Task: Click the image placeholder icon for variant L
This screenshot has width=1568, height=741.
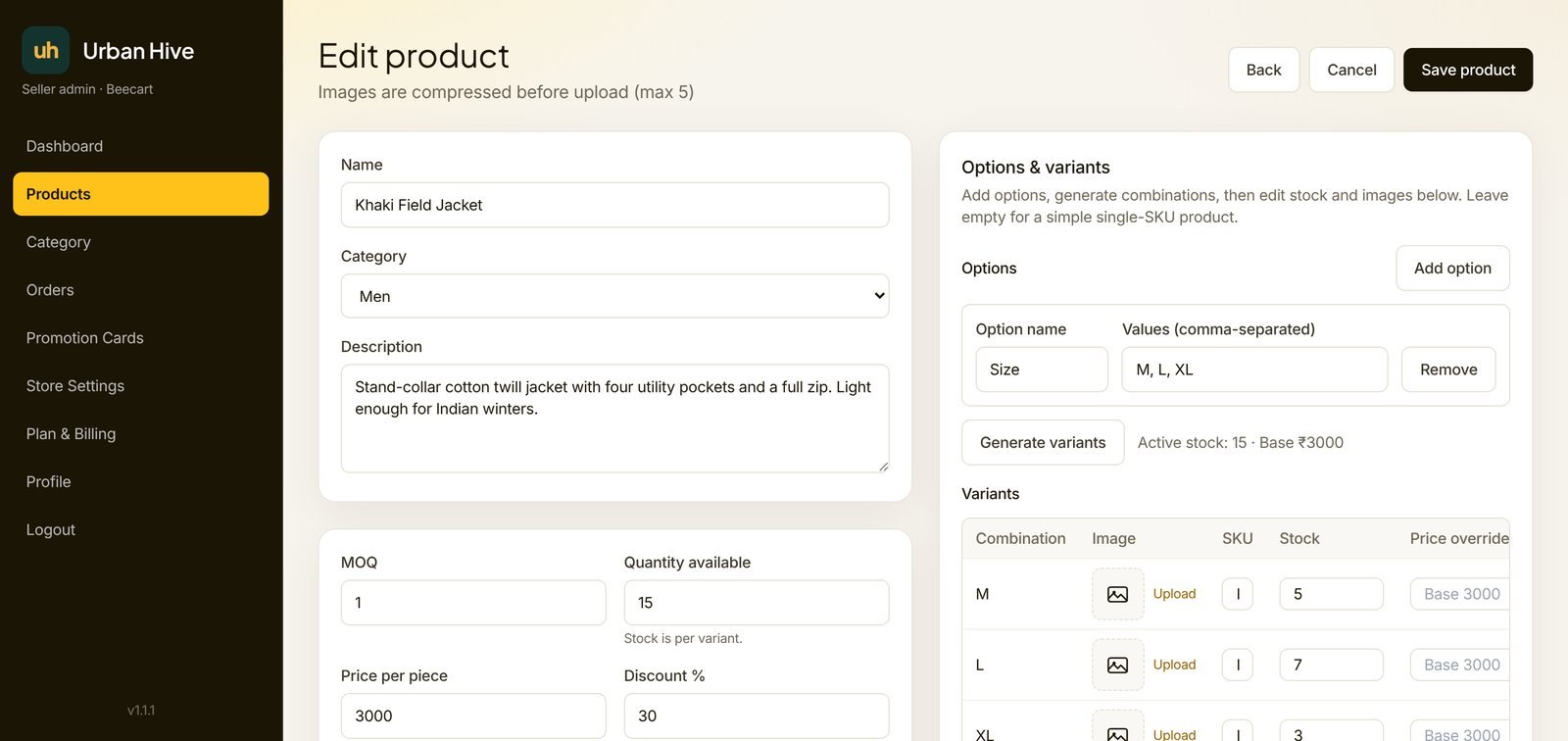Action: point(1117,665)
